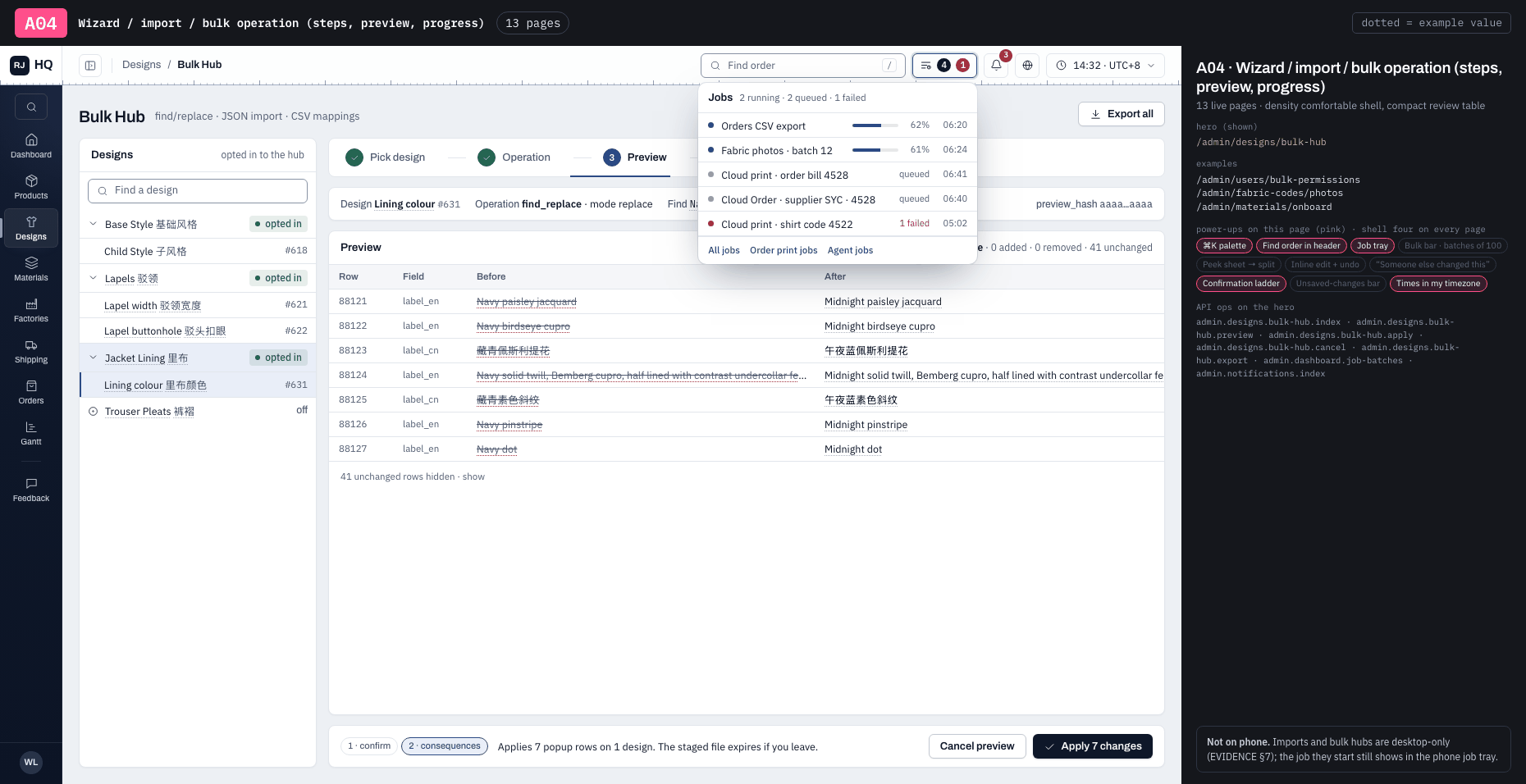Open Gantt view in sidebar

click(x=31, y=433)
